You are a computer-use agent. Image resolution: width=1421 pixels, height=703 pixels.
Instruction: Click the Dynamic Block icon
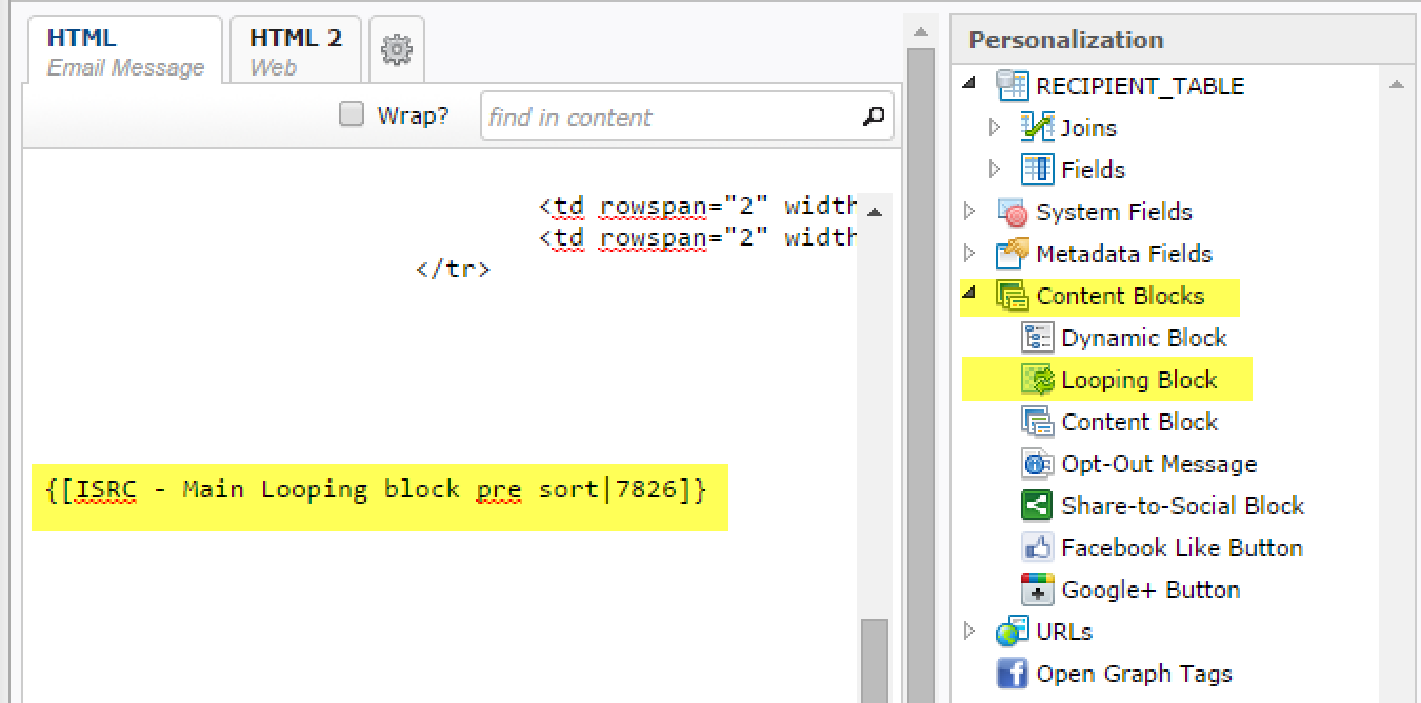(x=1038, y=339)
